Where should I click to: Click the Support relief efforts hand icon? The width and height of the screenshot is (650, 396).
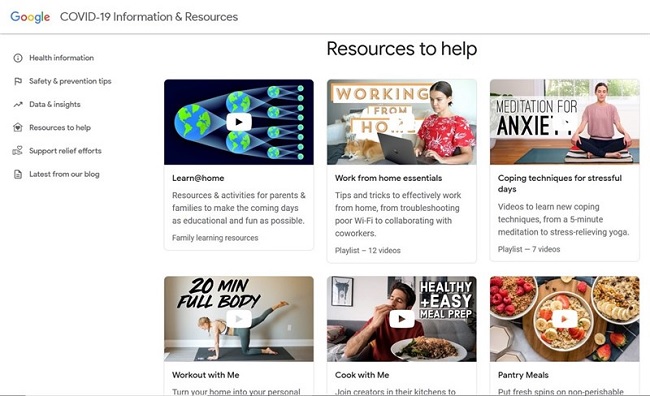[17, 151]
